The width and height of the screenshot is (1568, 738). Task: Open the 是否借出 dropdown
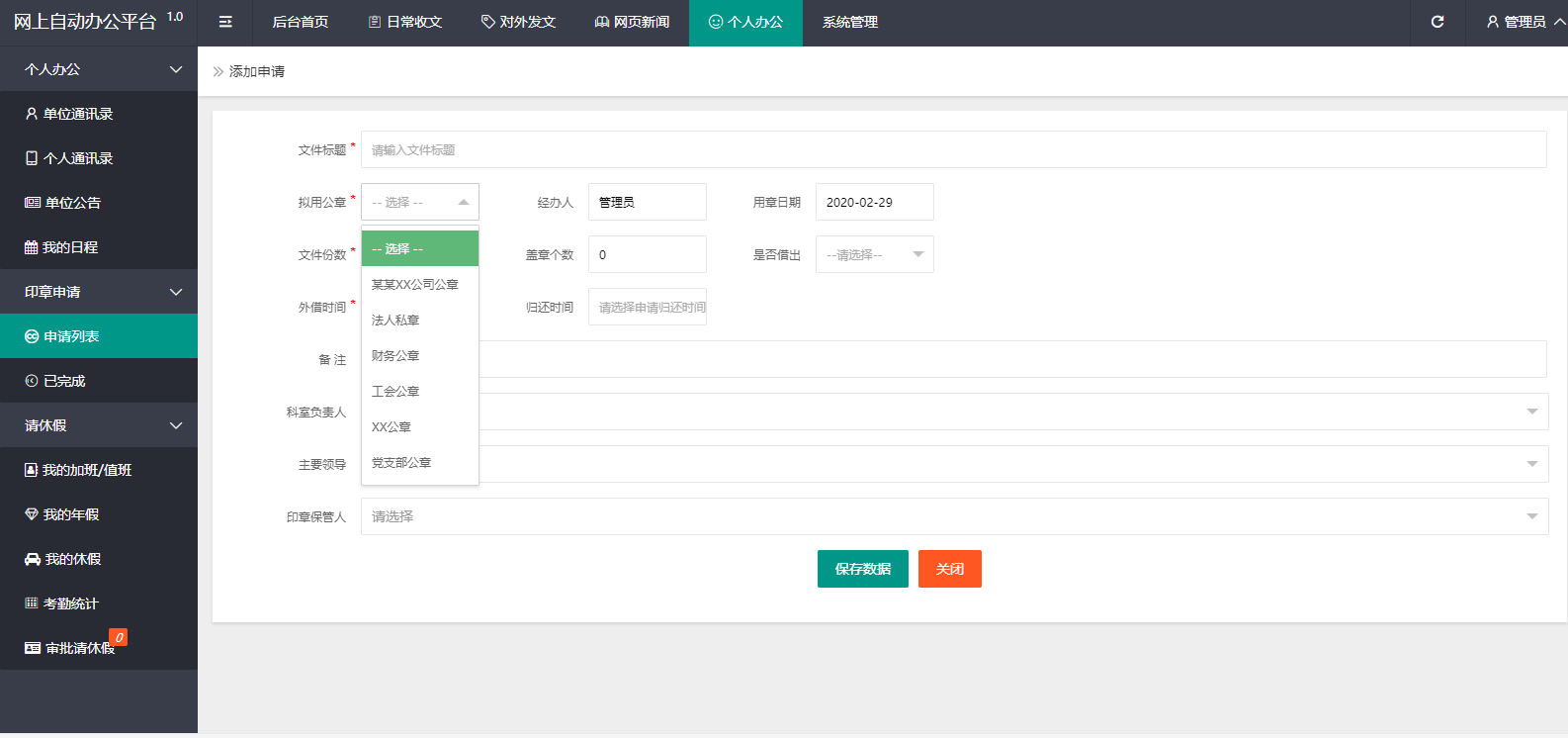pos(874,254)
